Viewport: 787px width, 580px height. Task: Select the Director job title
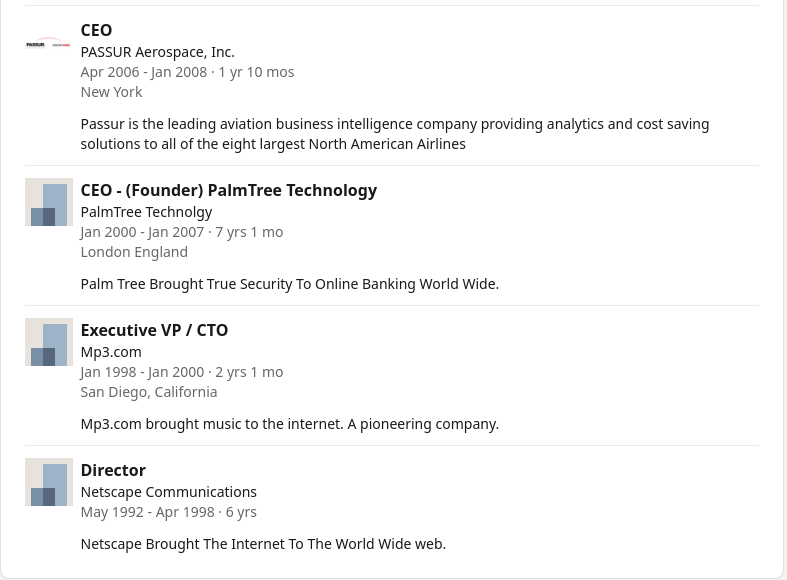tap(113, 470)
